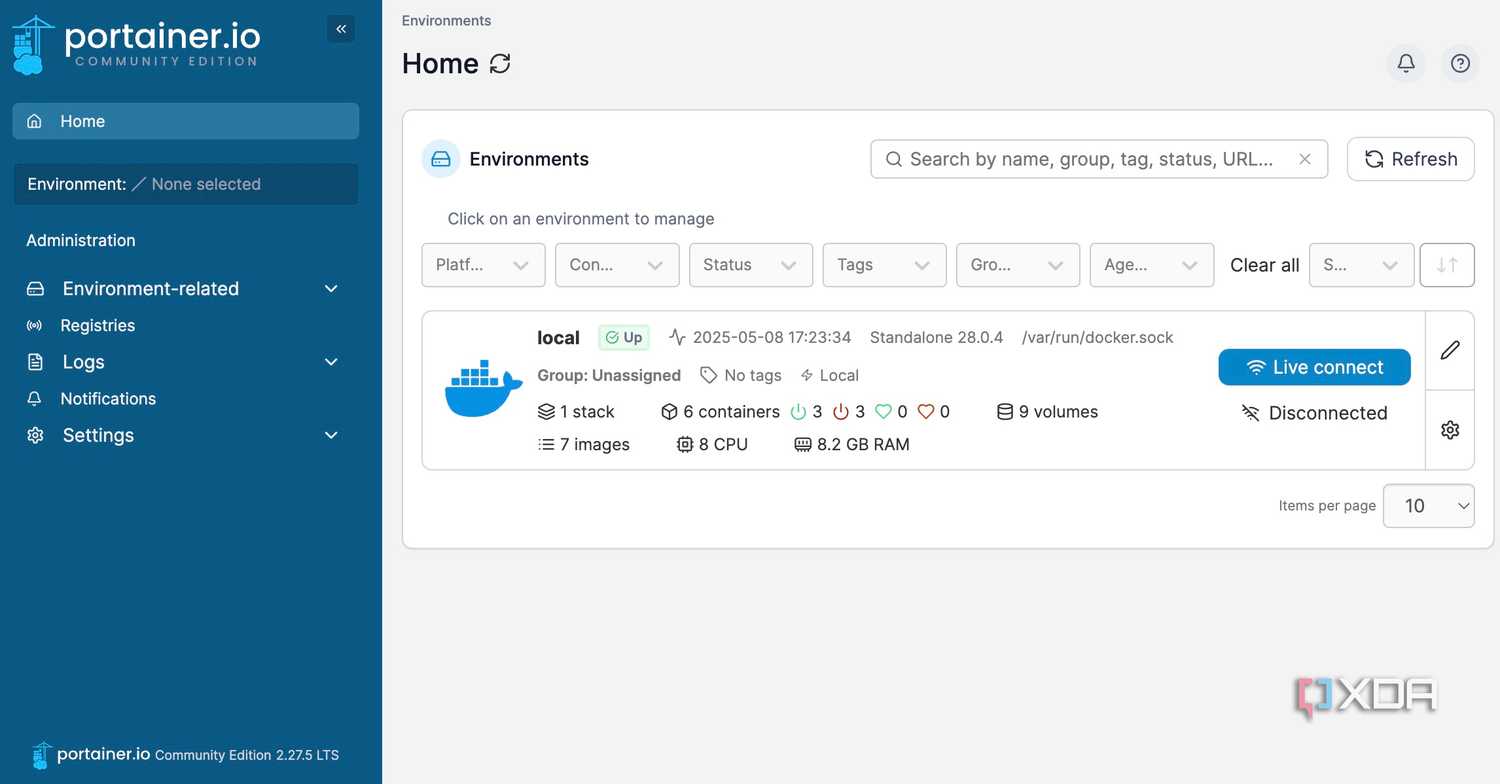Open the help question-mark icon

(1460, 64)
